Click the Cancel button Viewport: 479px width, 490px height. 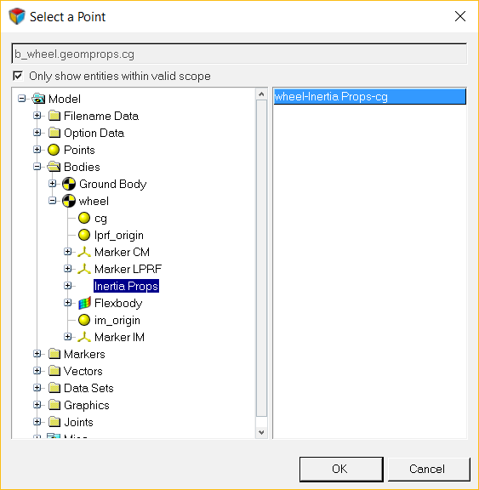click(x=429, y=469)
